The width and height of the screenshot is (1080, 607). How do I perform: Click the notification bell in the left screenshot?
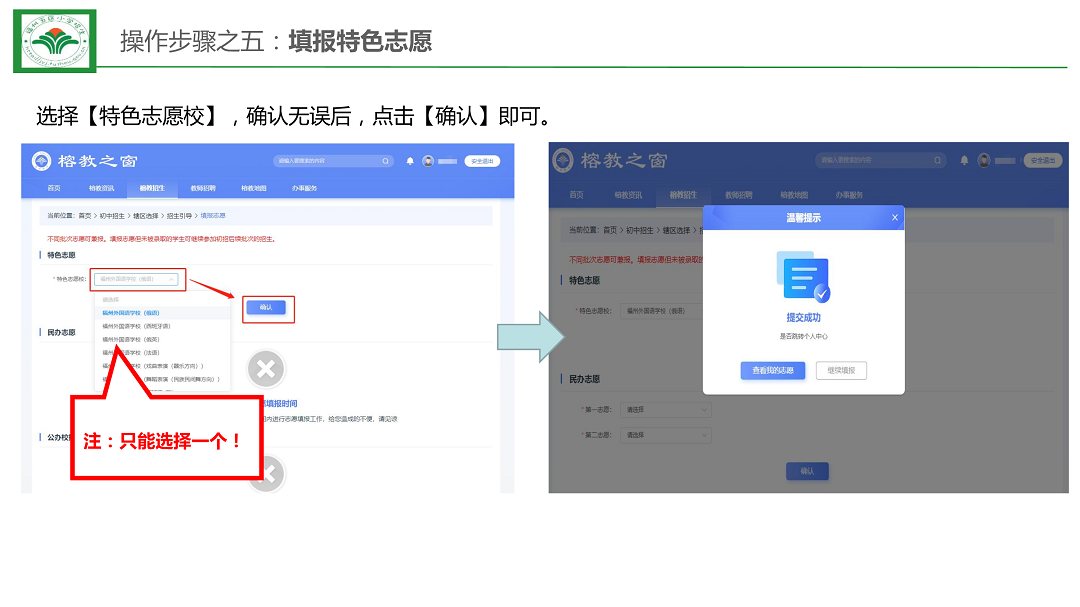coord(410,161)
